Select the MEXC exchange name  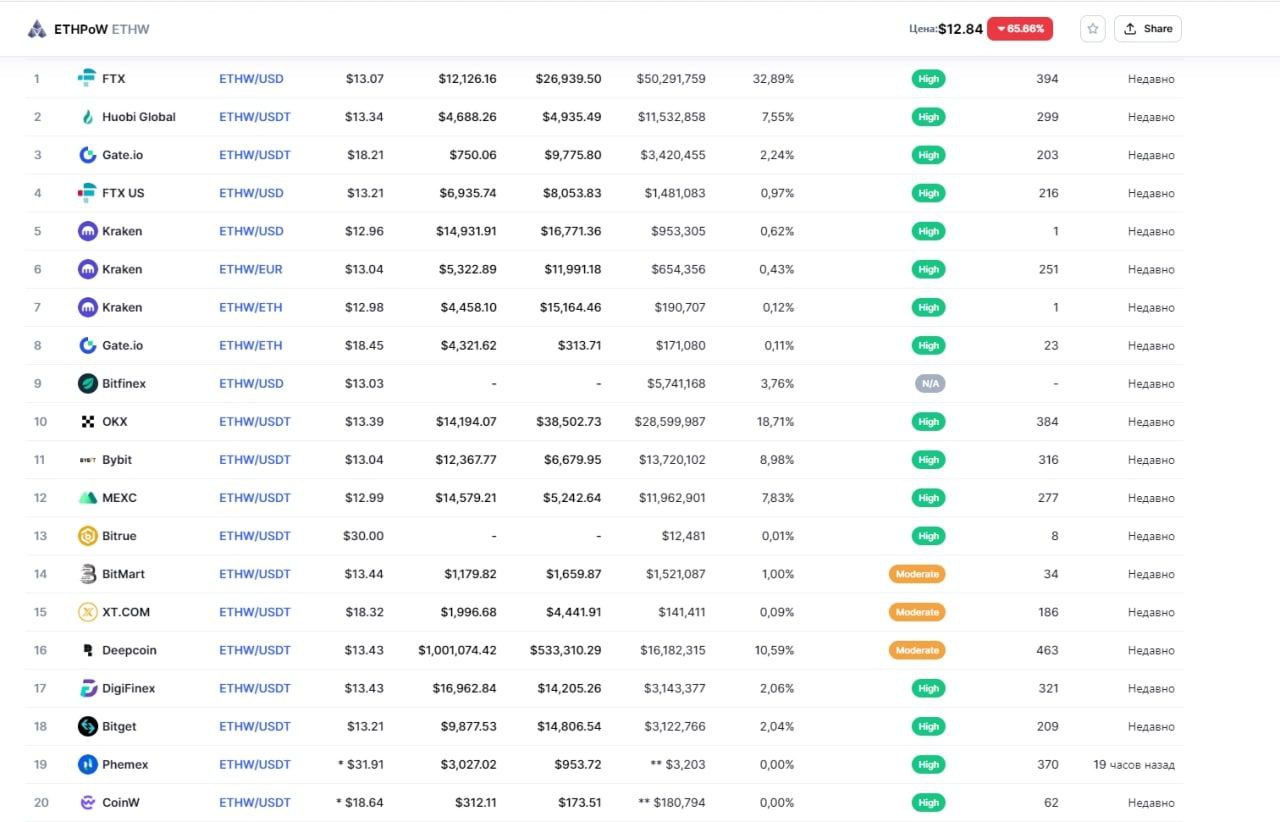[119, 498]
